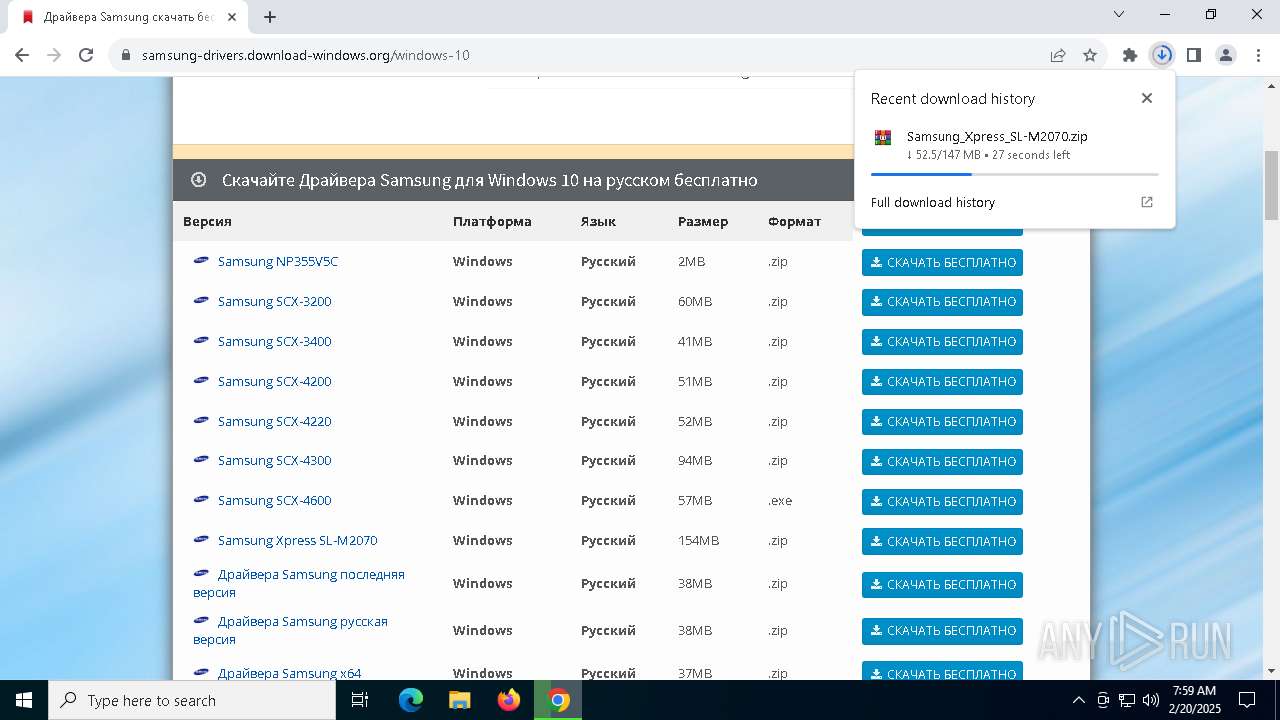Launch Microsoft Edge from the taskbar
Viewport: 1280px width, 720px height.
click(x=411, y=700)
